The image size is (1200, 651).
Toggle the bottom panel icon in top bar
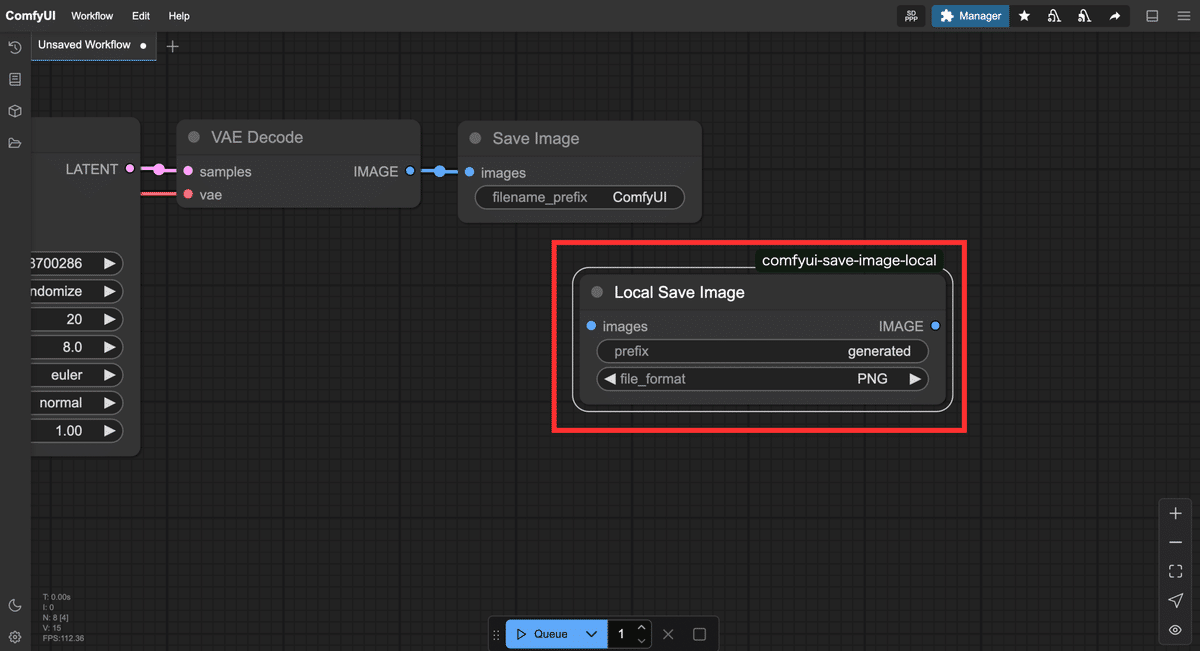(1152, 16)
